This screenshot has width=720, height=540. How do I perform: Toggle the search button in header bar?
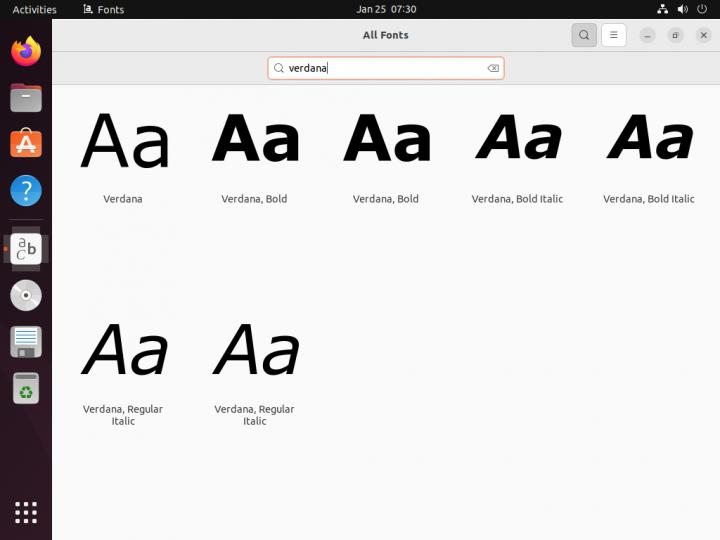pyautogui.click(x=584, y=35)
